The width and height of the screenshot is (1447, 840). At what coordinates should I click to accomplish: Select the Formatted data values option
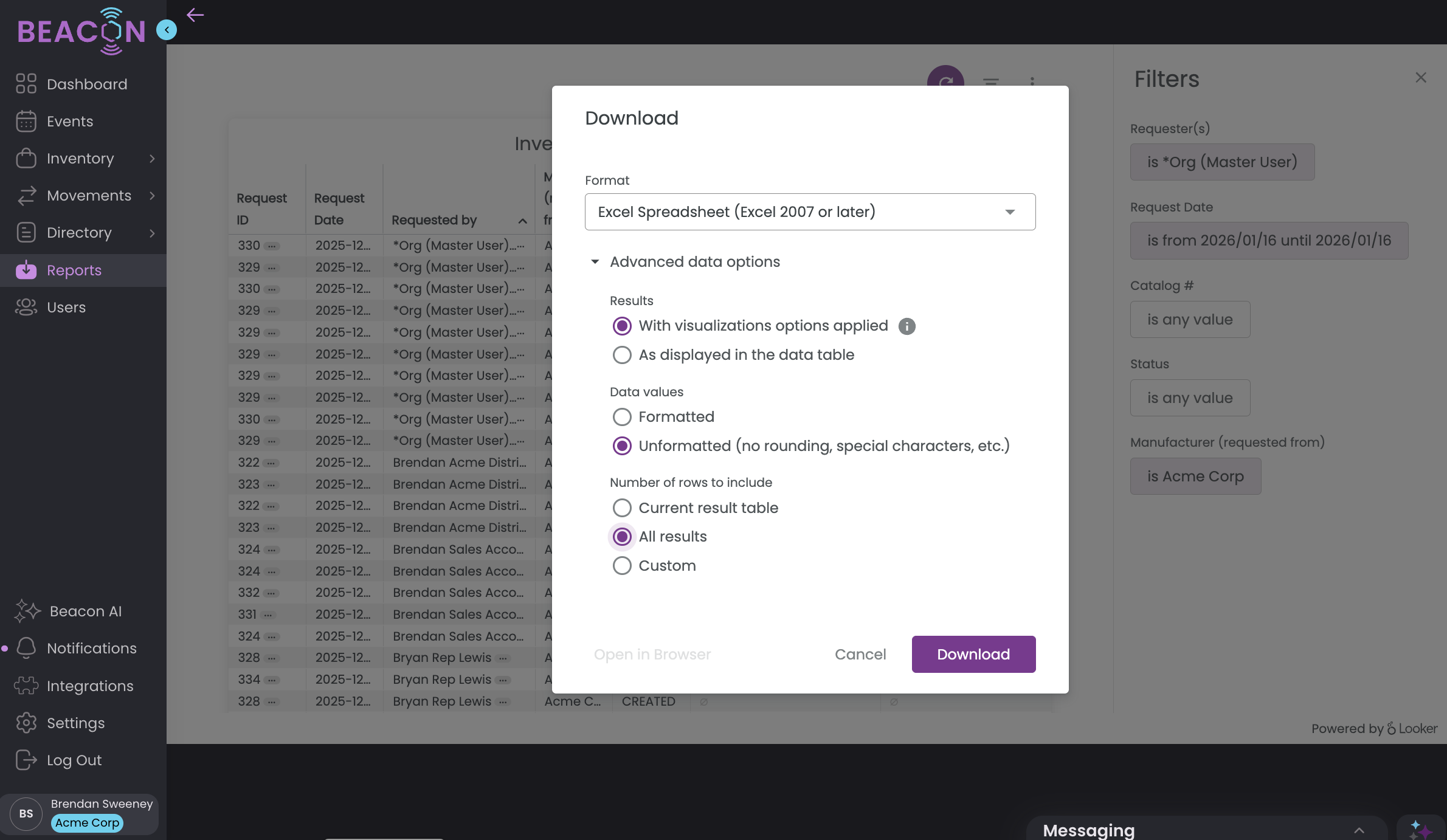click(x=622, y=417)
